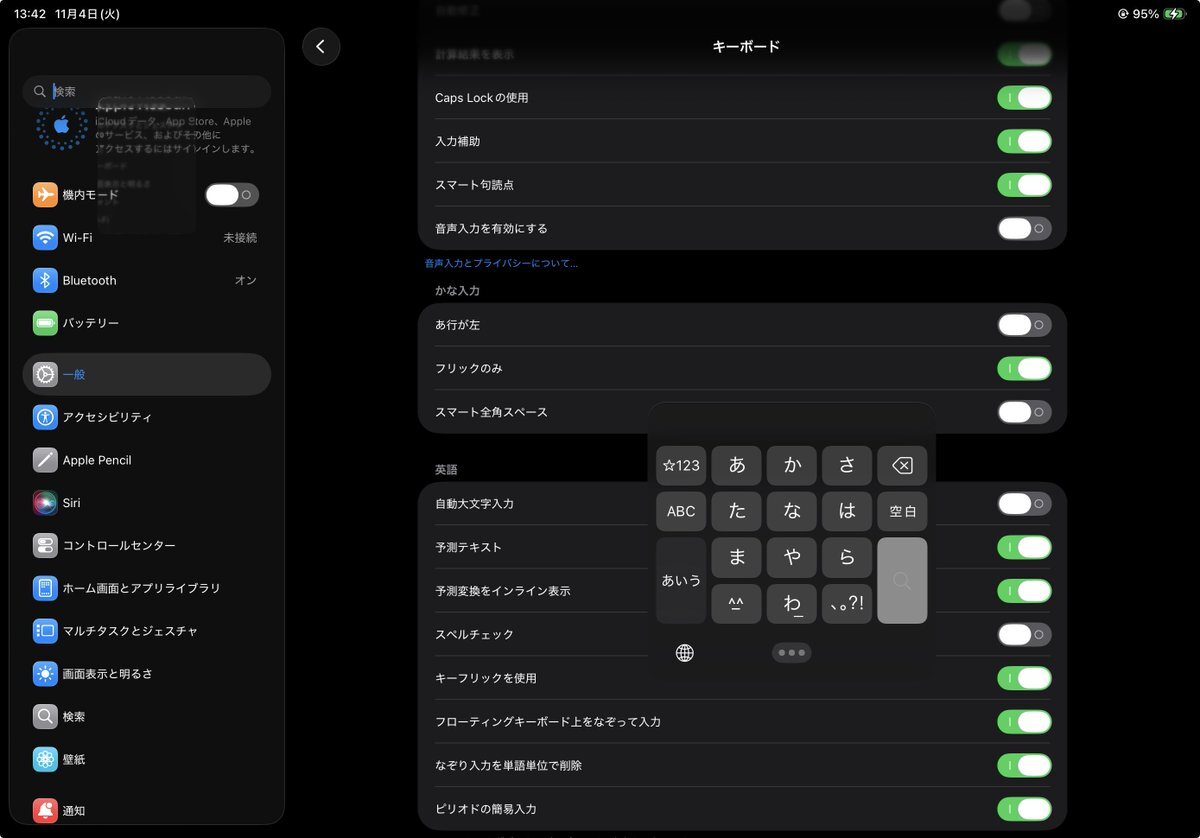Open コントロールセンター icon
1200x838 pixels.
click(x=45, y=546)
